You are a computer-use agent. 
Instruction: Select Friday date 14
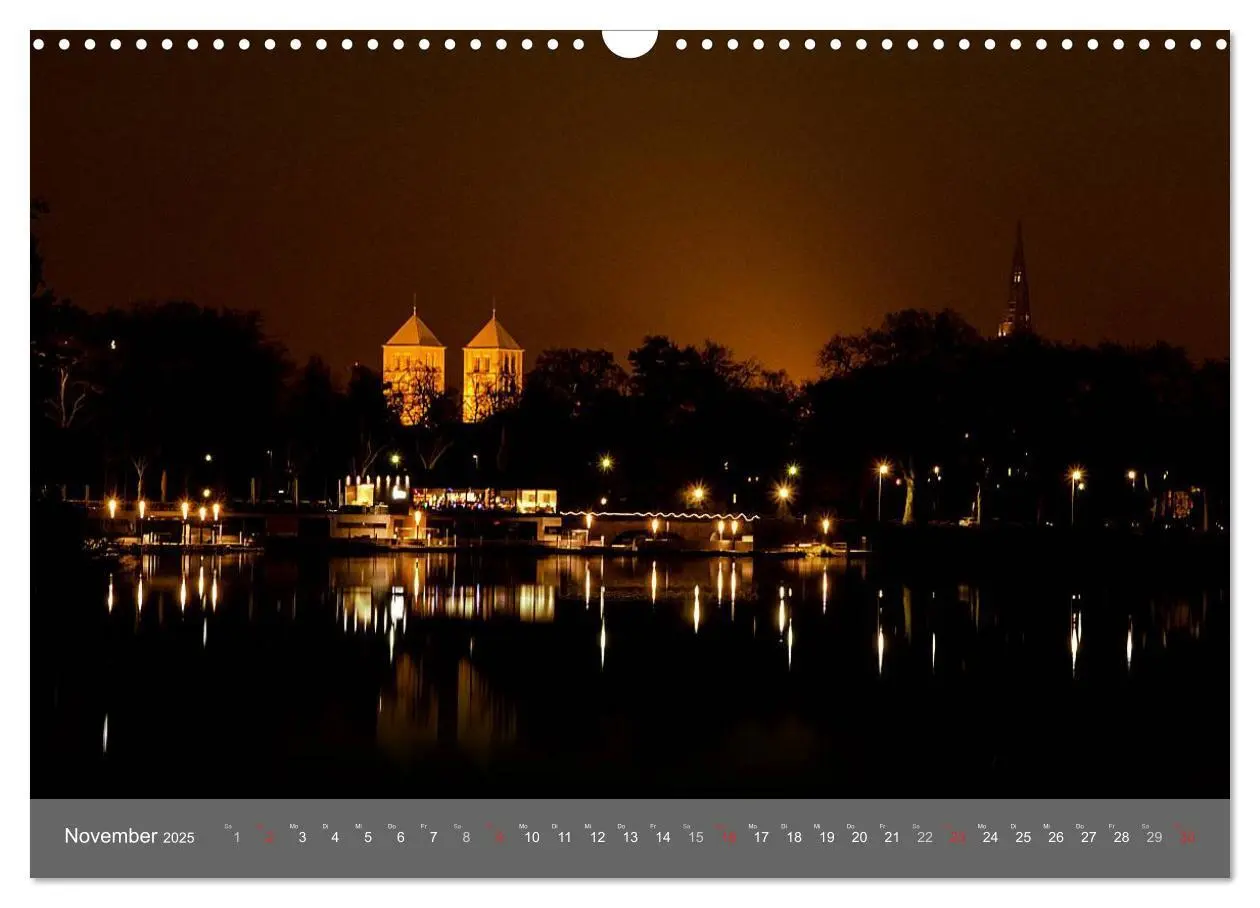pos(663,837)
